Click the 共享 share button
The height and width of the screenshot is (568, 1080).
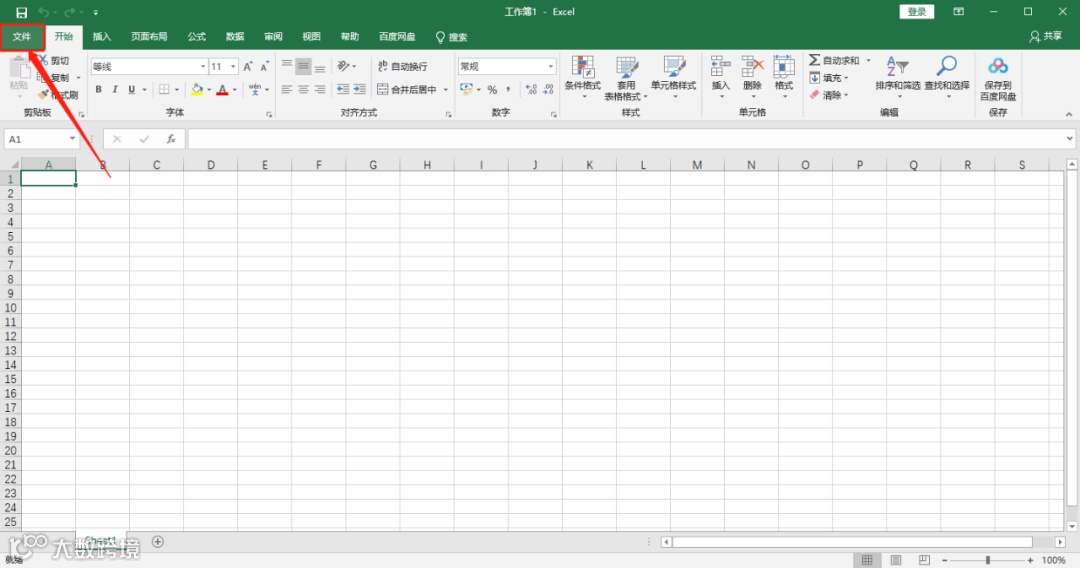1046,36
